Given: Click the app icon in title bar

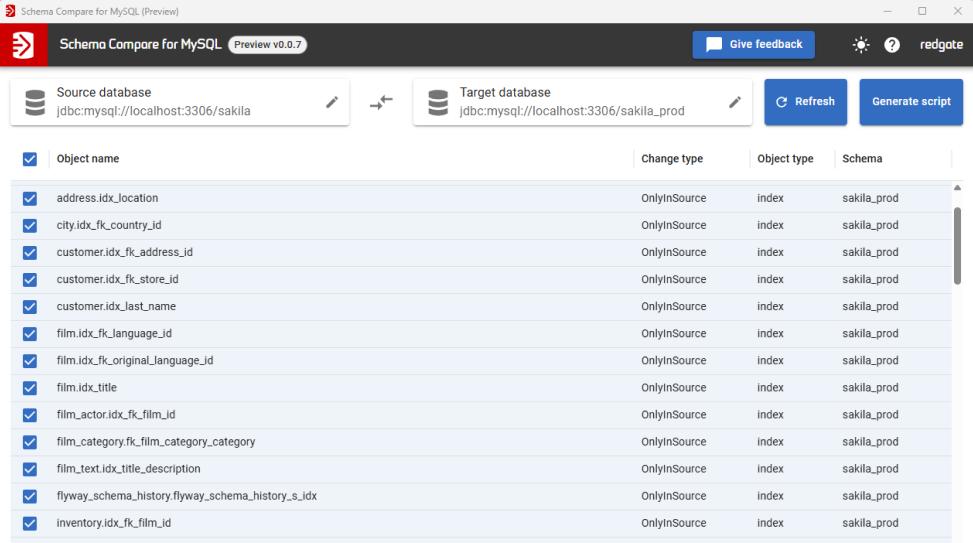Looking at the screenshot, I should pos(10,11).
